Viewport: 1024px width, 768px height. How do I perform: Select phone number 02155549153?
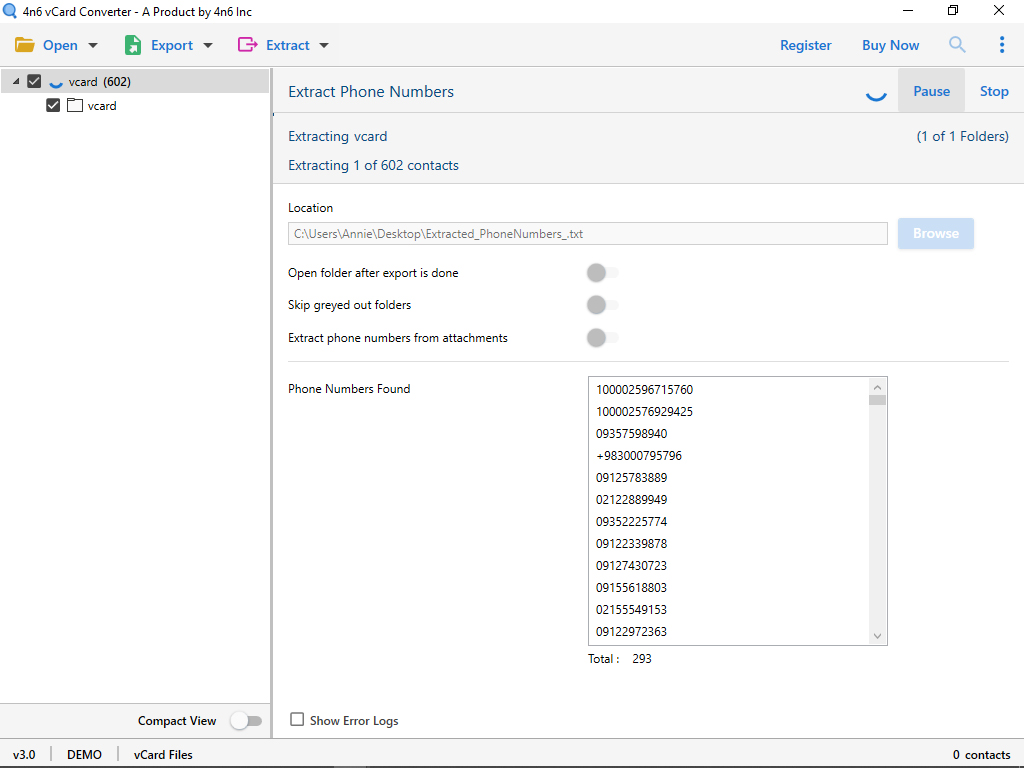tap(632, 609)
